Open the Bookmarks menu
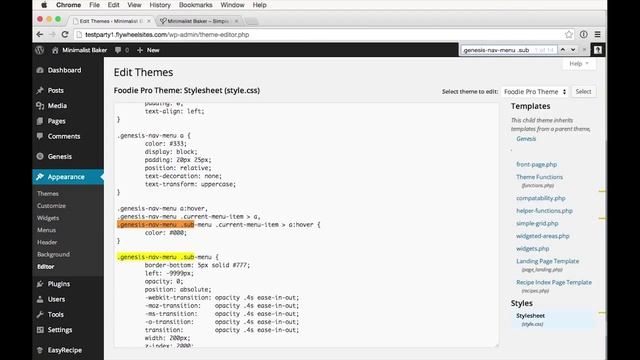 tap(196, 5)
